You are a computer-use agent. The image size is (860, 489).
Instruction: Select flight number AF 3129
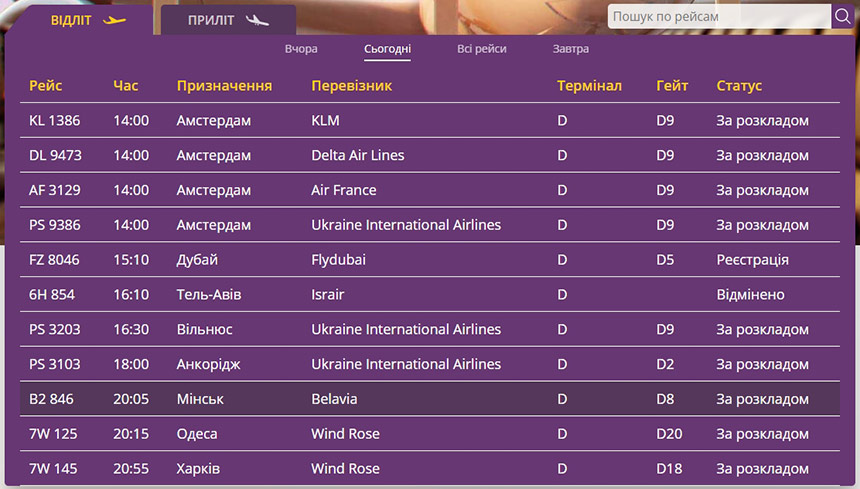pyautogui.click(x=54, y=190)
